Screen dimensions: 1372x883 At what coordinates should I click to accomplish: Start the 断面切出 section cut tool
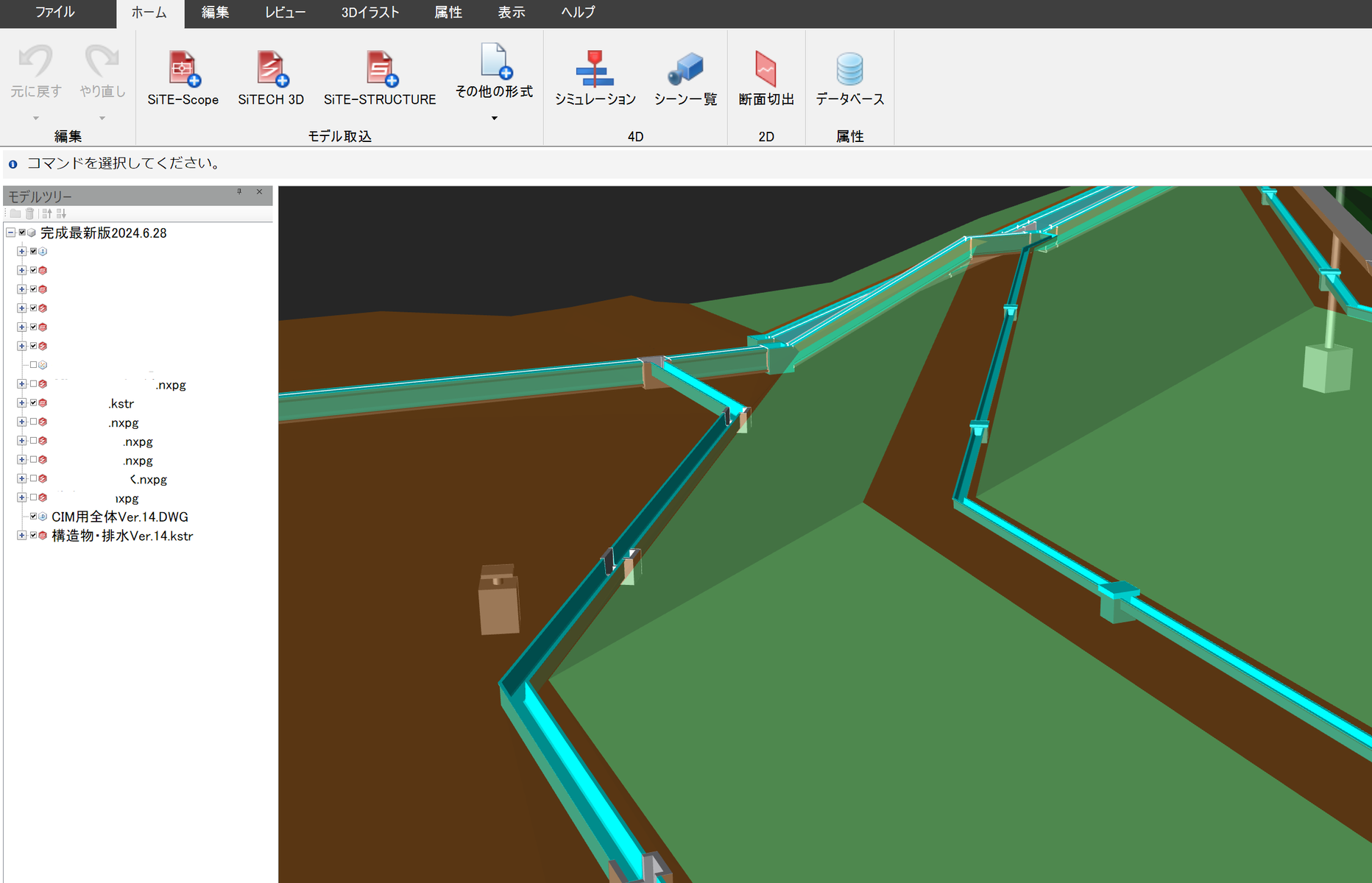pos(766,79)
